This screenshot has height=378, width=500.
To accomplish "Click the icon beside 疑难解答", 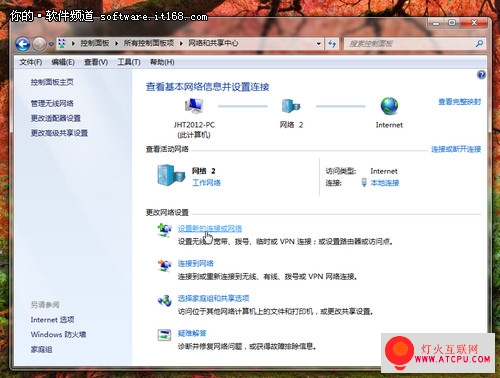I will point(164,335).
